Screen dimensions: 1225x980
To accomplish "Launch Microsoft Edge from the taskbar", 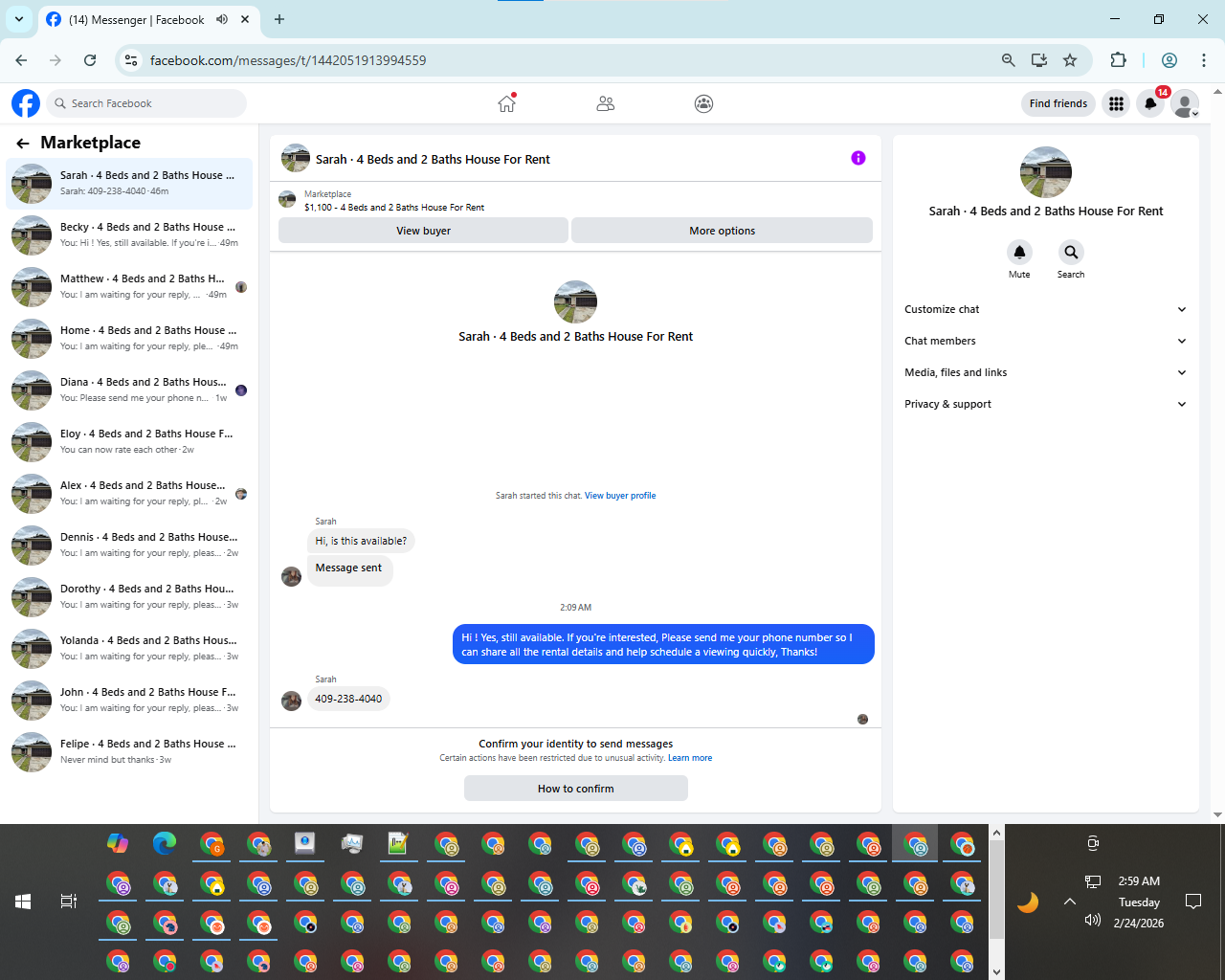I will (165, 843).
